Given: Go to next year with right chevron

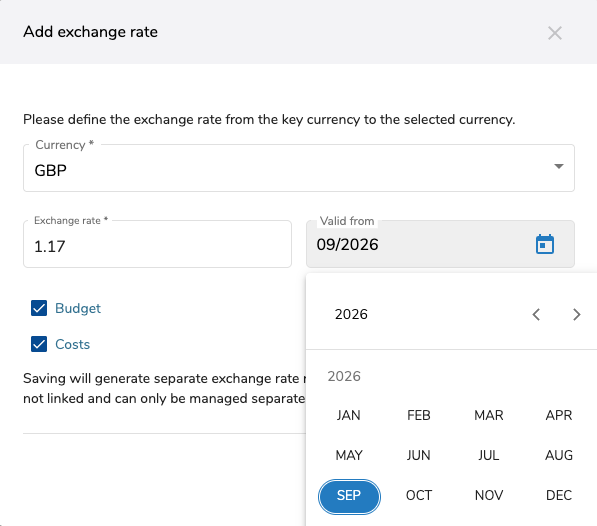Looking at the screenshot, I should [x=576, y=314].
